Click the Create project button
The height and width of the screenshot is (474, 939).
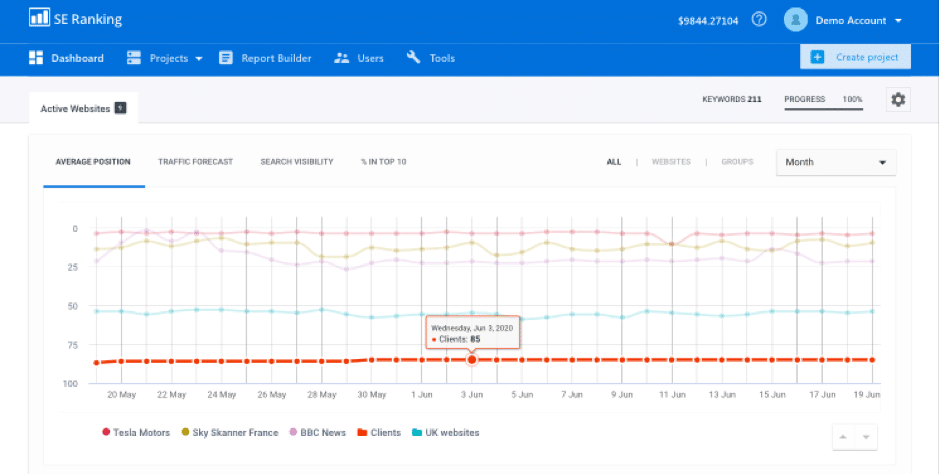(855, 57)
